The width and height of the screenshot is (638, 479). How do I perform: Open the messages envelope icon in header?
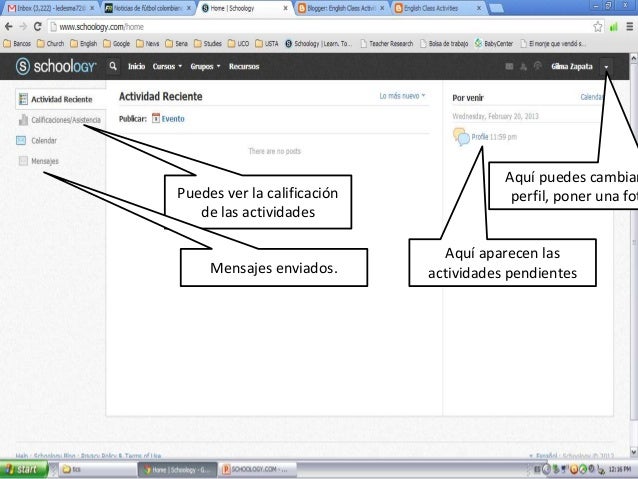point(509,66)
